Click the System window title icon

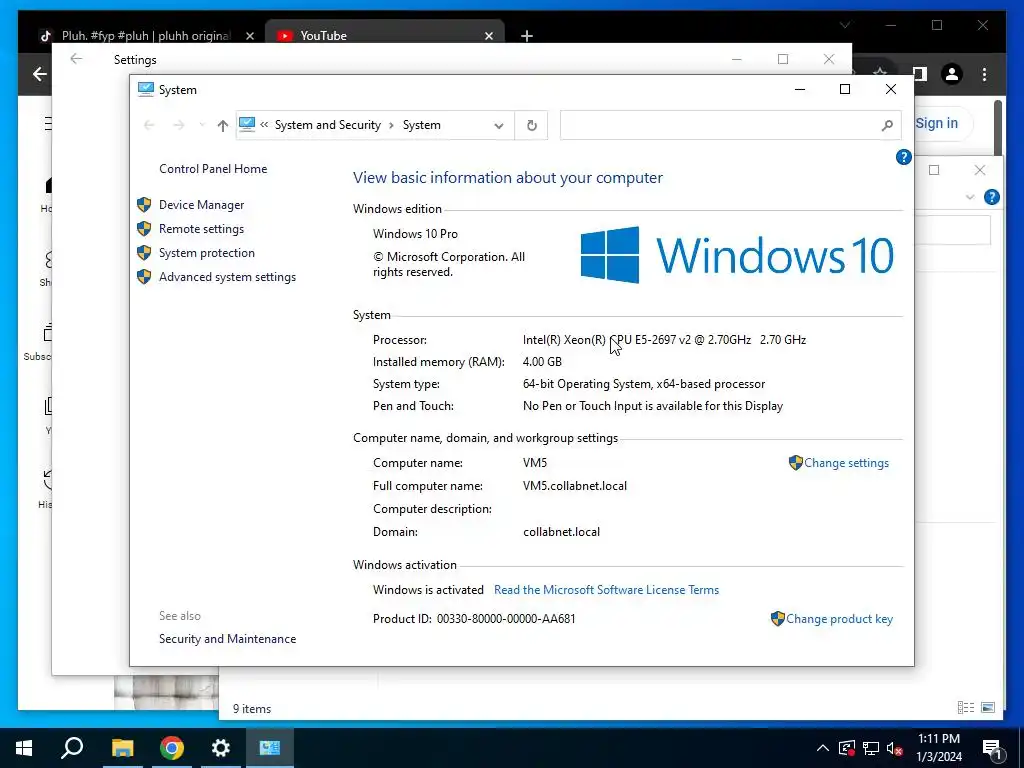tap(146, 89)
